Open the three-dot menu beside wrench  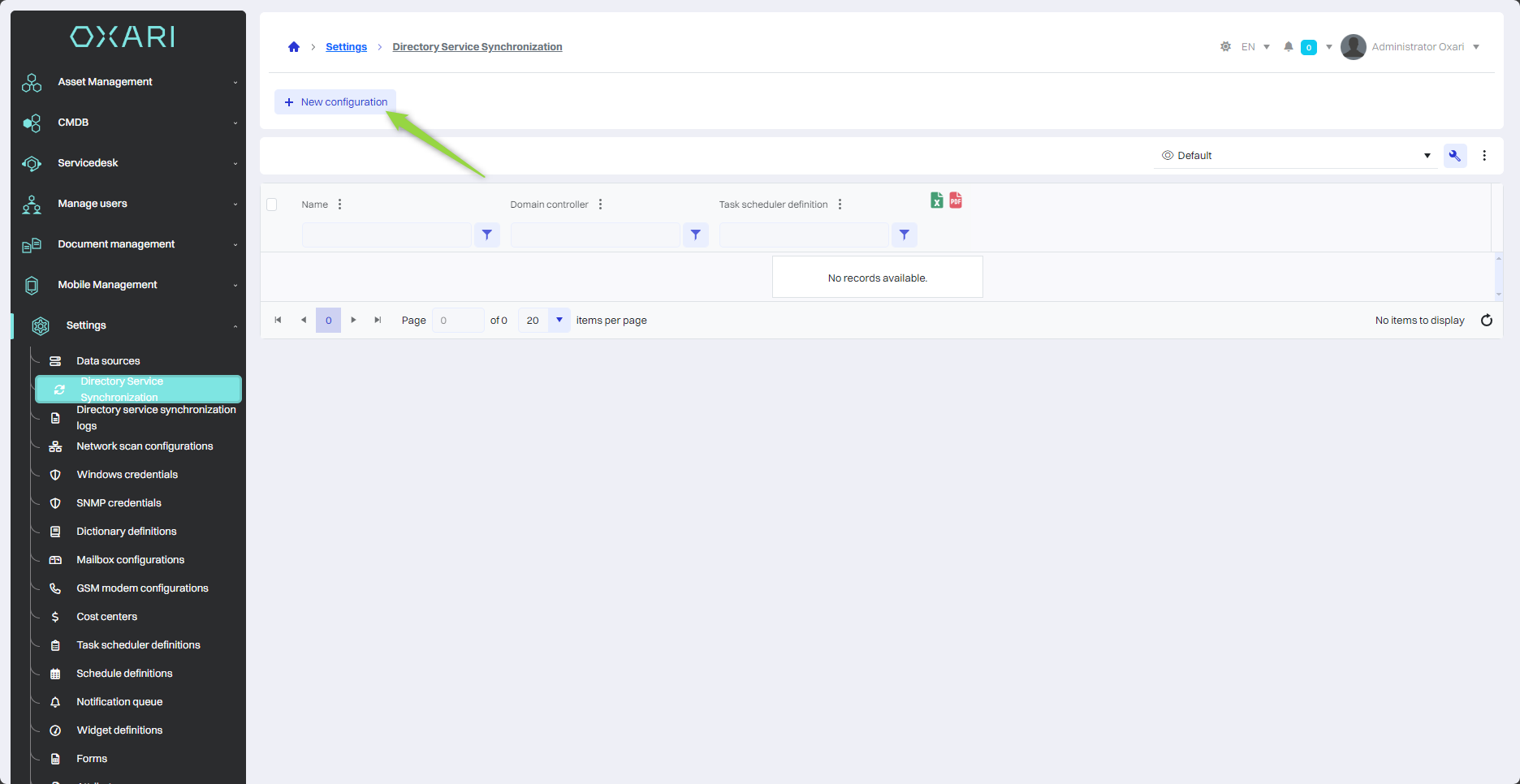click(x=1484, y=156)
